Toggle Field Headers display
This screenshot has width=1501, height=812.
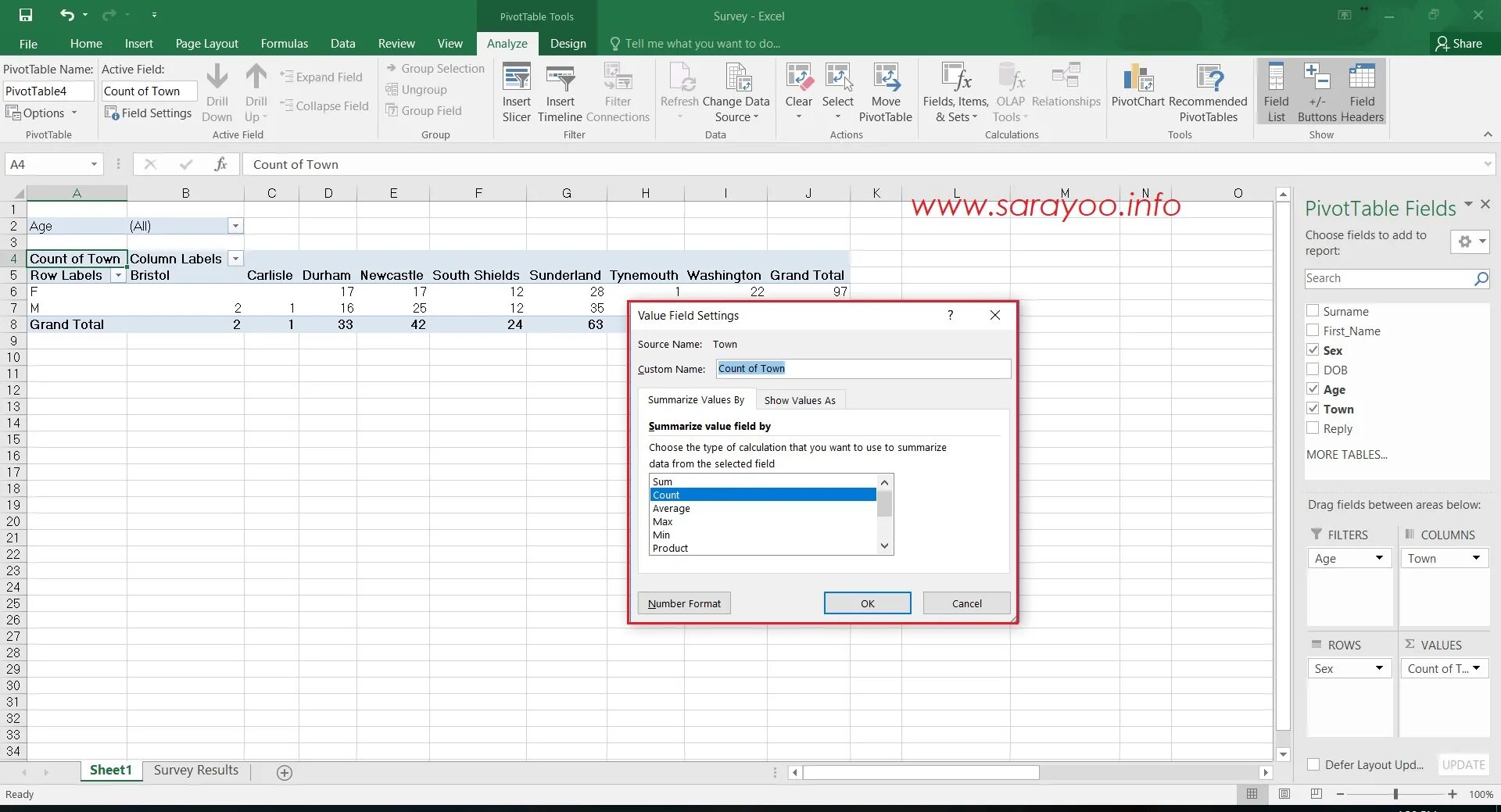(1362, 93)
